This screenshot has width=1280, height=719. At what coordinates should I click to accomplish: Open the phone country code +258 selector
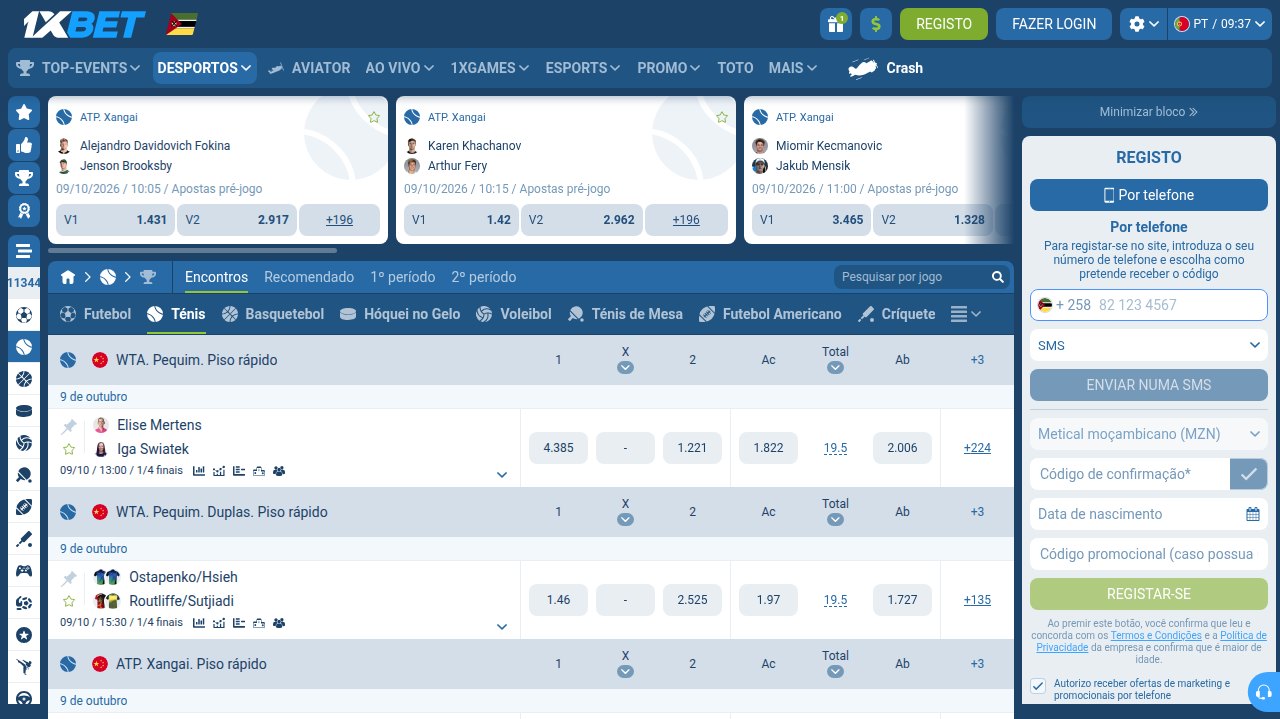(1065, 305)
